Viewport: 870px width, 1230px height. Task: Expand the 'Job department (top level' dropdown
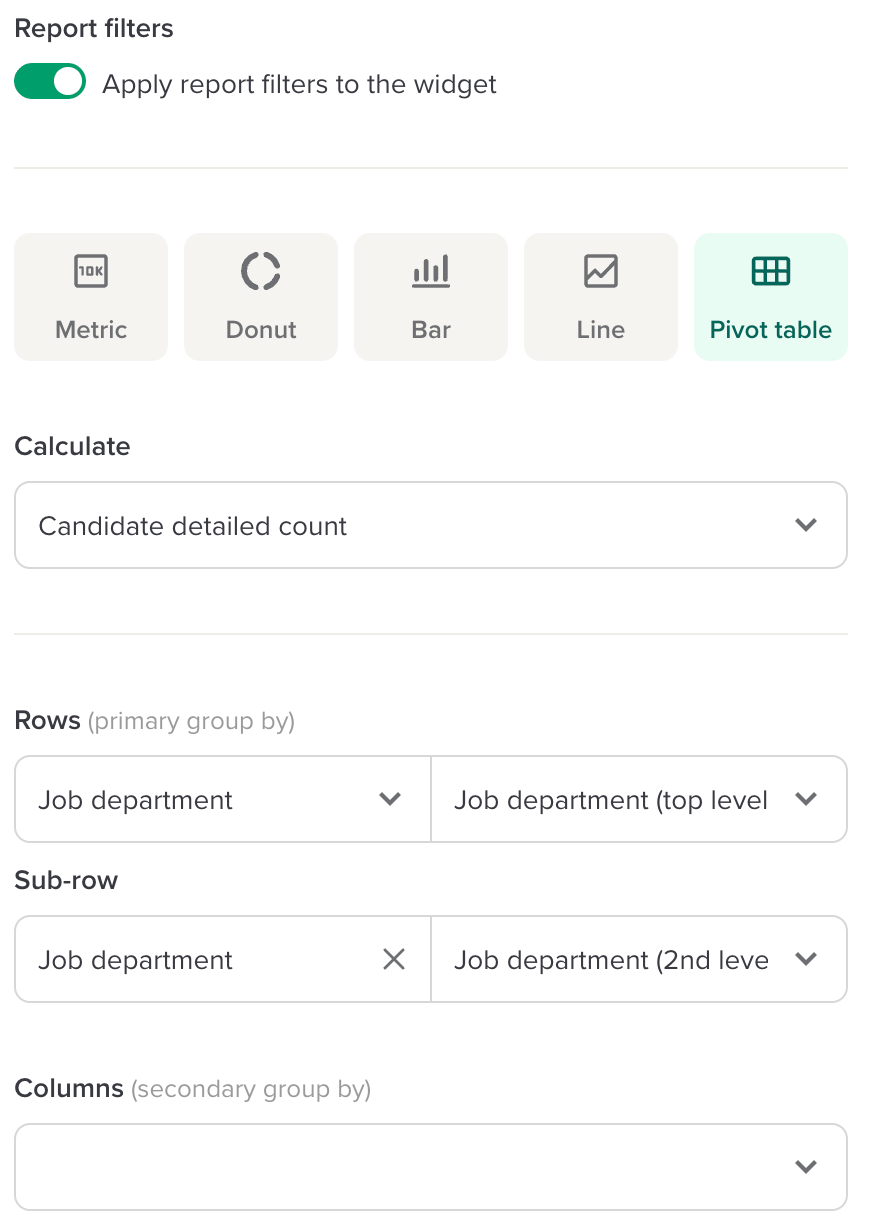coord(638,800)
